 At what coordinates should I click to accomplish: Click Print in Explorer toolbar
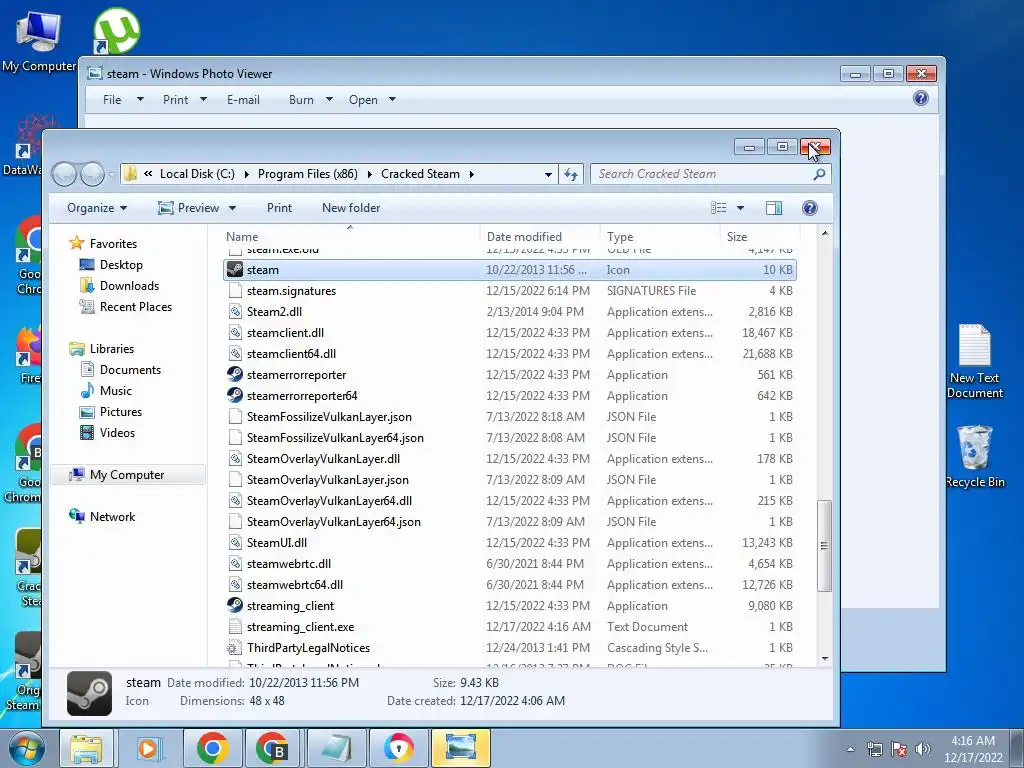click(280, 208)
